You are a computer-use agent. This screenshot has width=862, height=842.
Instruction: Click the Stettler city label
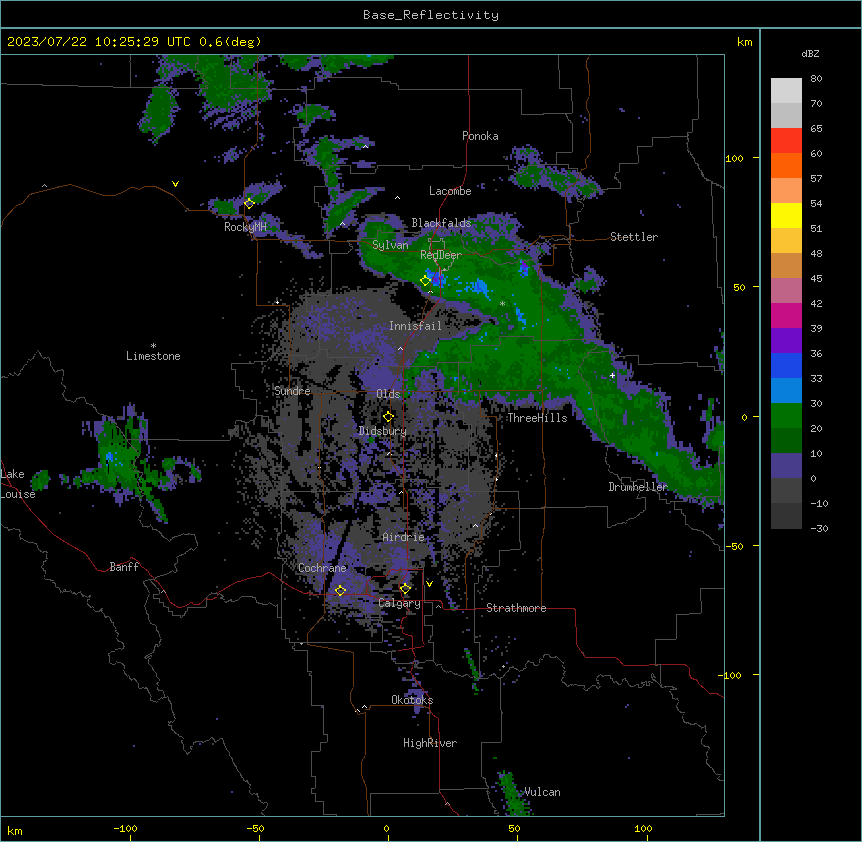point(634,237)
